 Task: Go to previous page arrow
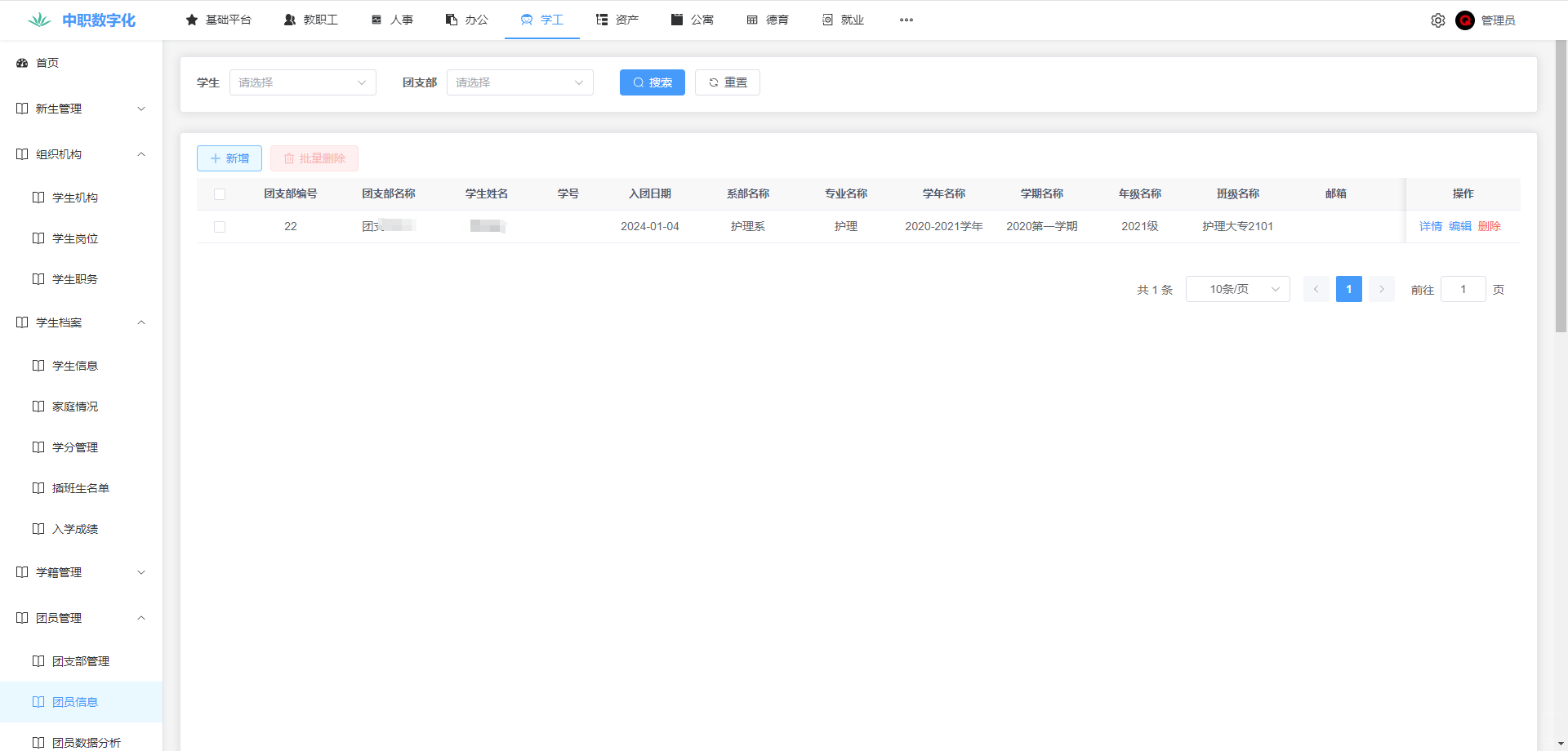[x=1316, y=289]
